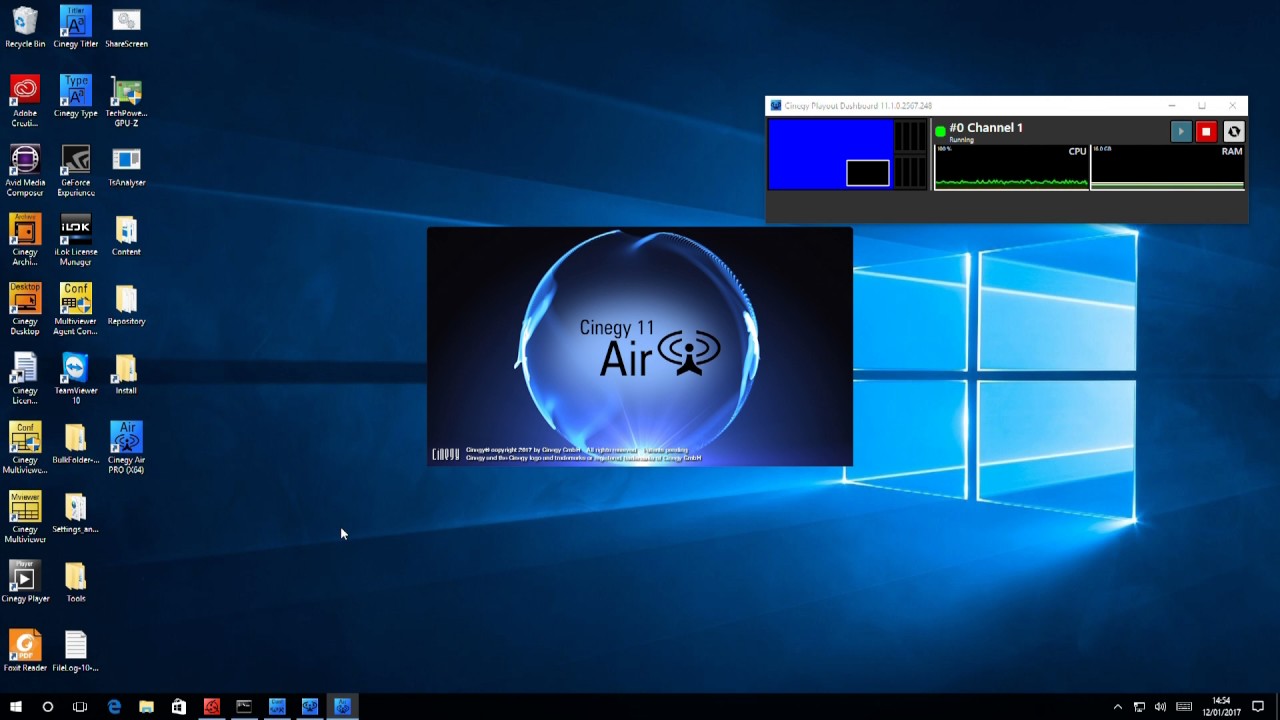Switch to the red app icon in taskbar
This screenshot has height=720, width=1280.
212,706
